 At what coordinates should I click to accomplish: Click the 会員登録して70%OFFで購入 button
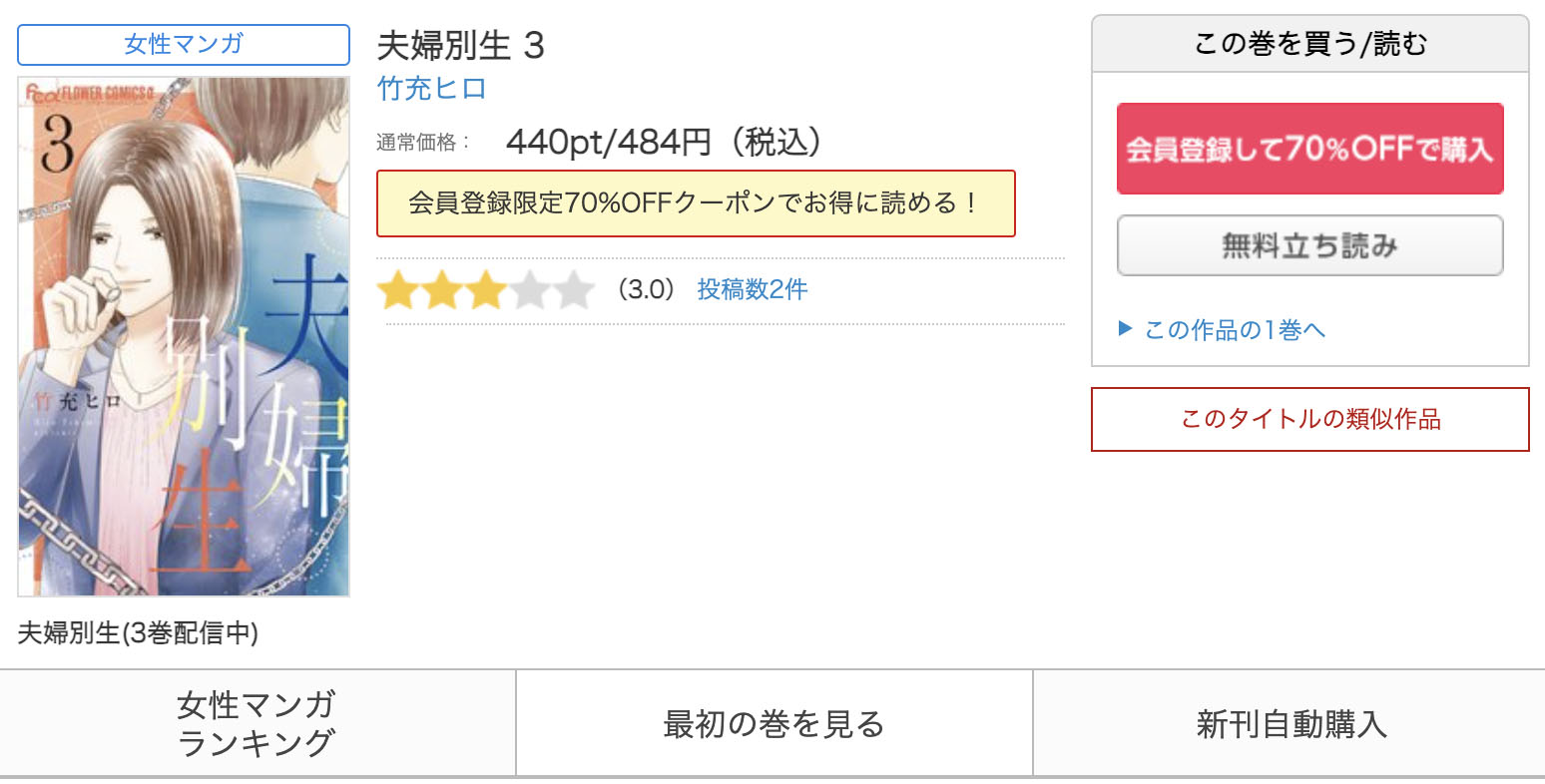point(1309,149)
